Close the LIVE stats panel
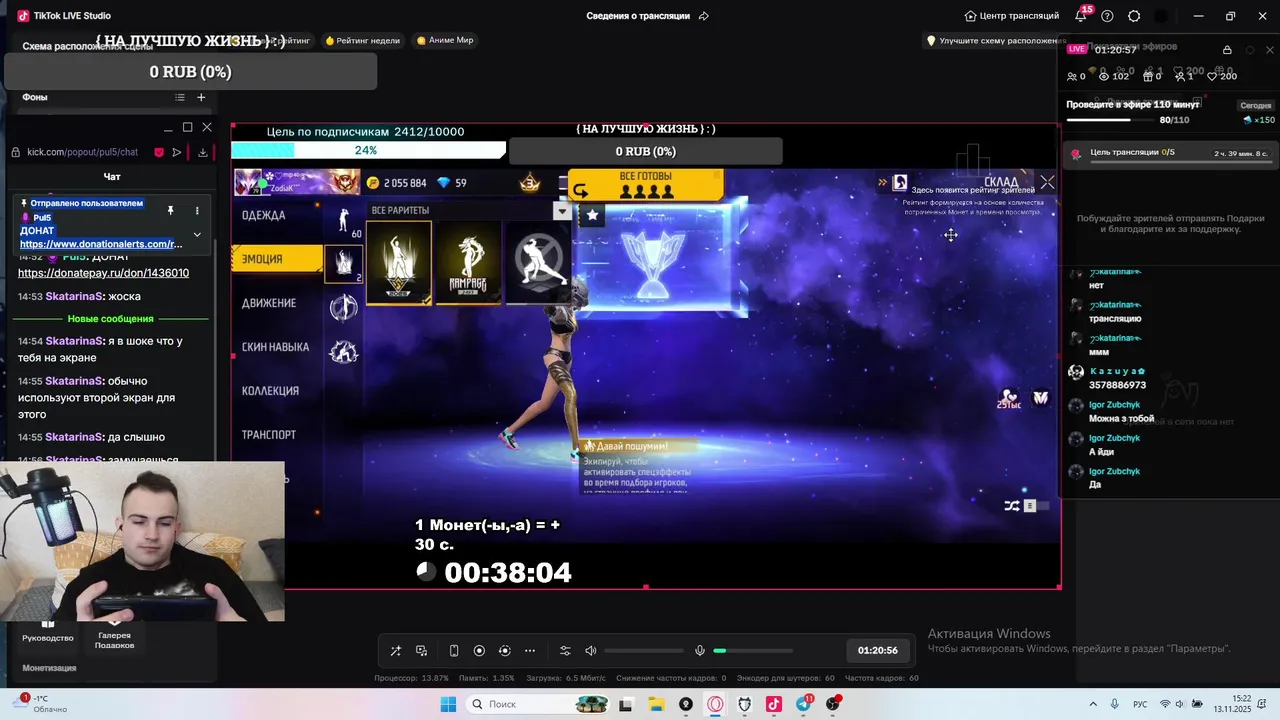Image resolution: width=1280 pixels, height=720 pixels. coord(1270,50)
